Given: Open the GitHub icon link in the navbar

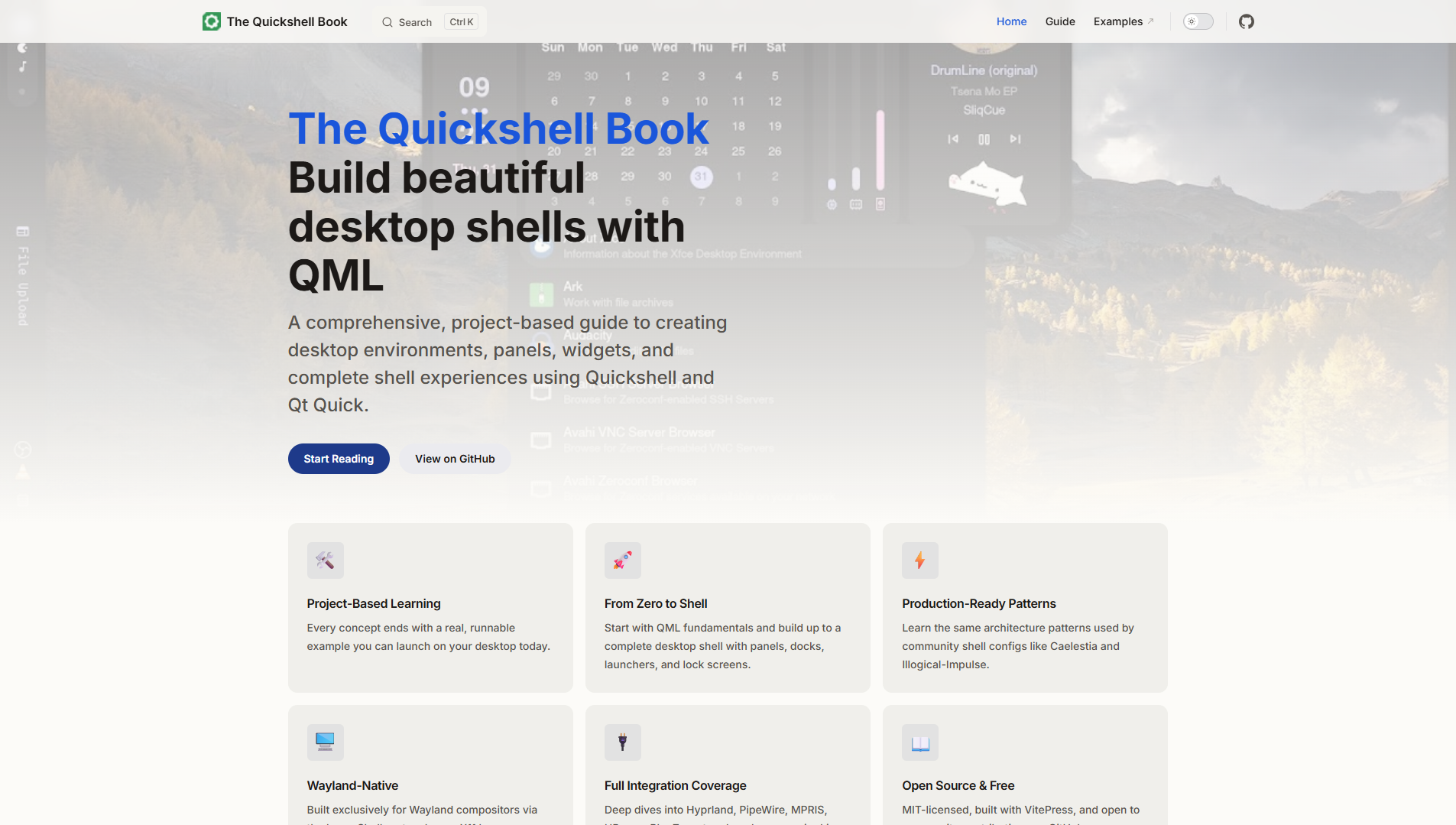Looking at the screenshot, I should [1247, 21].
